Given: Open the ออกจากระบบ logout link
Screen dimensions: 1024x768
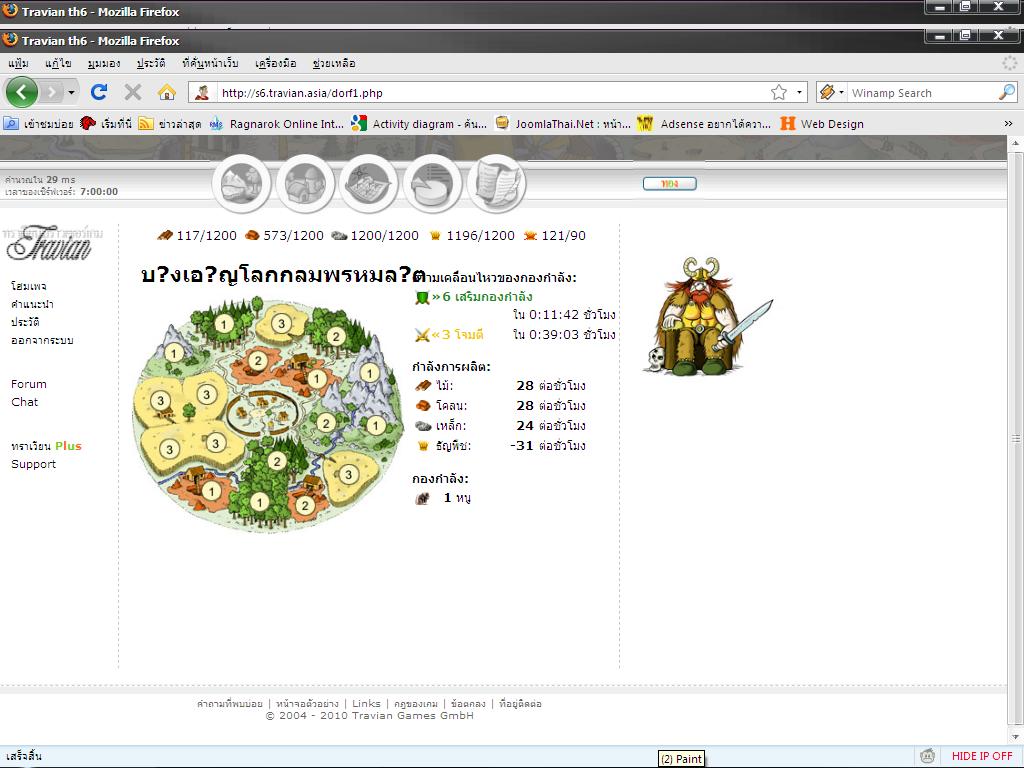Looking at the screenshot, I should point(42,340).
